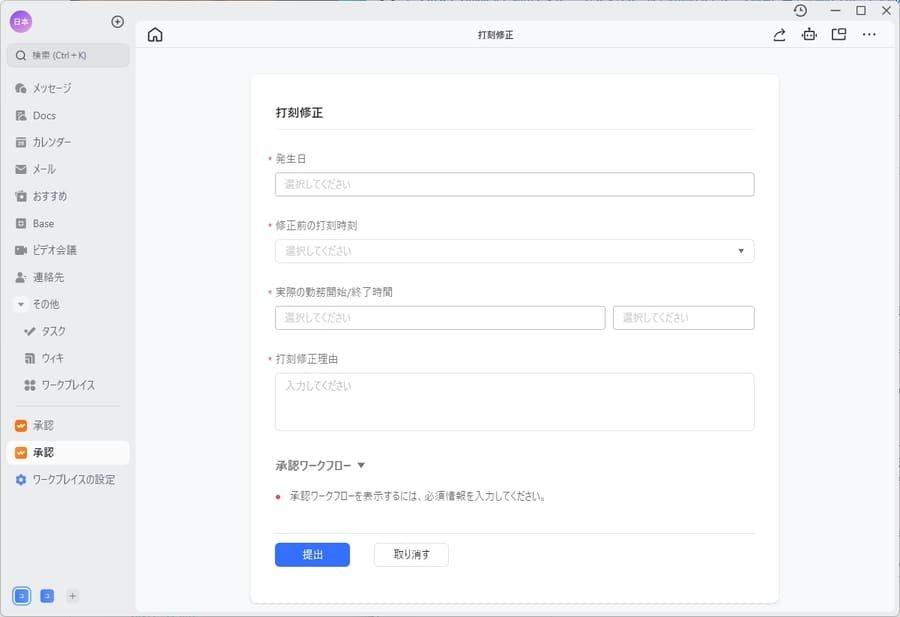900x617 pixels.
Task: Click the 発生日 date input field
Action: (x=514, y=184)
